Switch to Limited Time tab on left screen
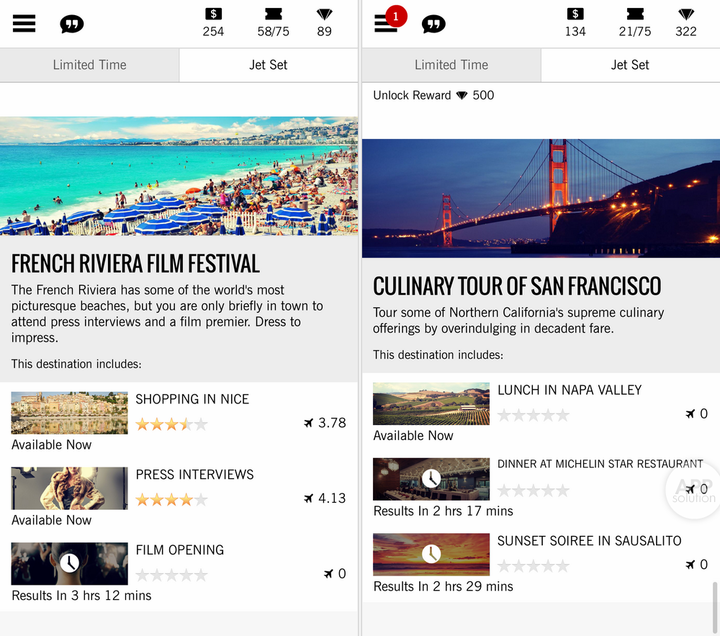 [90, 65]
